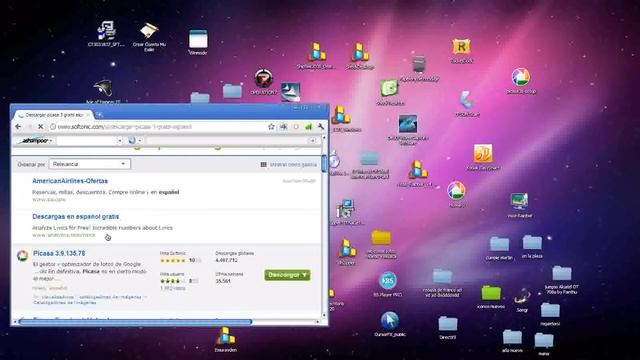Open the Picasa desktop shortcut

click(x=456, y=194)
